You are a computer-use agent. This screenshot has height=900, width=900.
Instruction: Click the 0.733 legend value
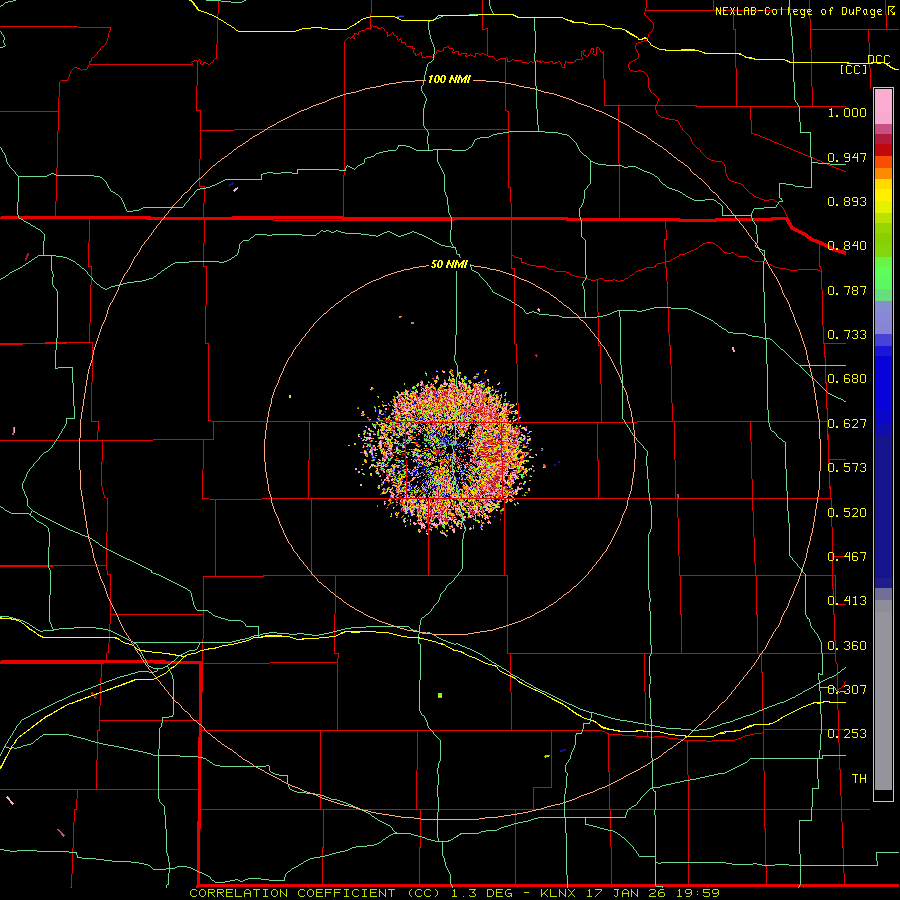click(x=847, y=335)
